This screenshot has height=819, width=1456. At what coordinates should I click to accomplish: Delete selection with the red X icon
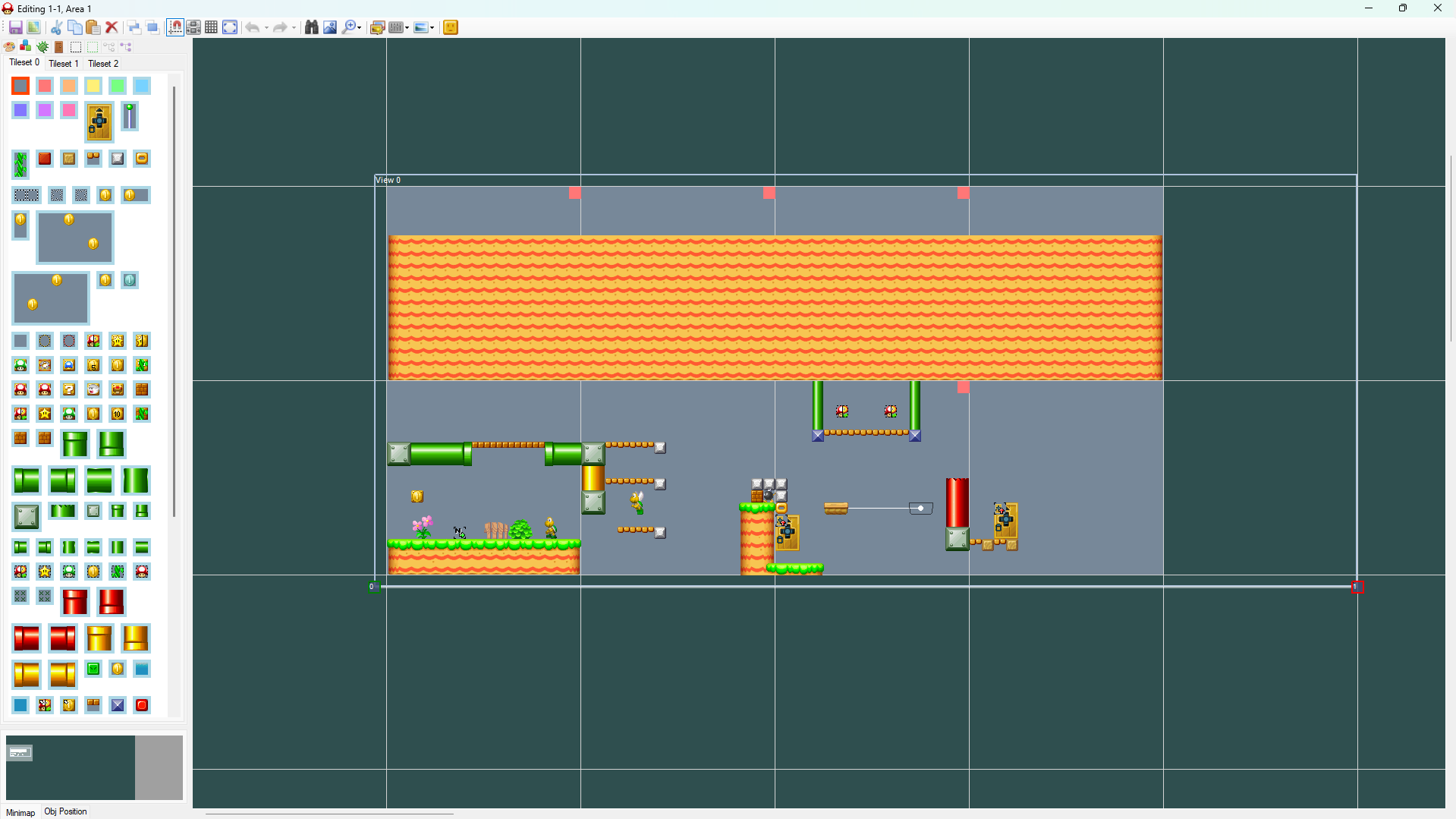(112, 27)
